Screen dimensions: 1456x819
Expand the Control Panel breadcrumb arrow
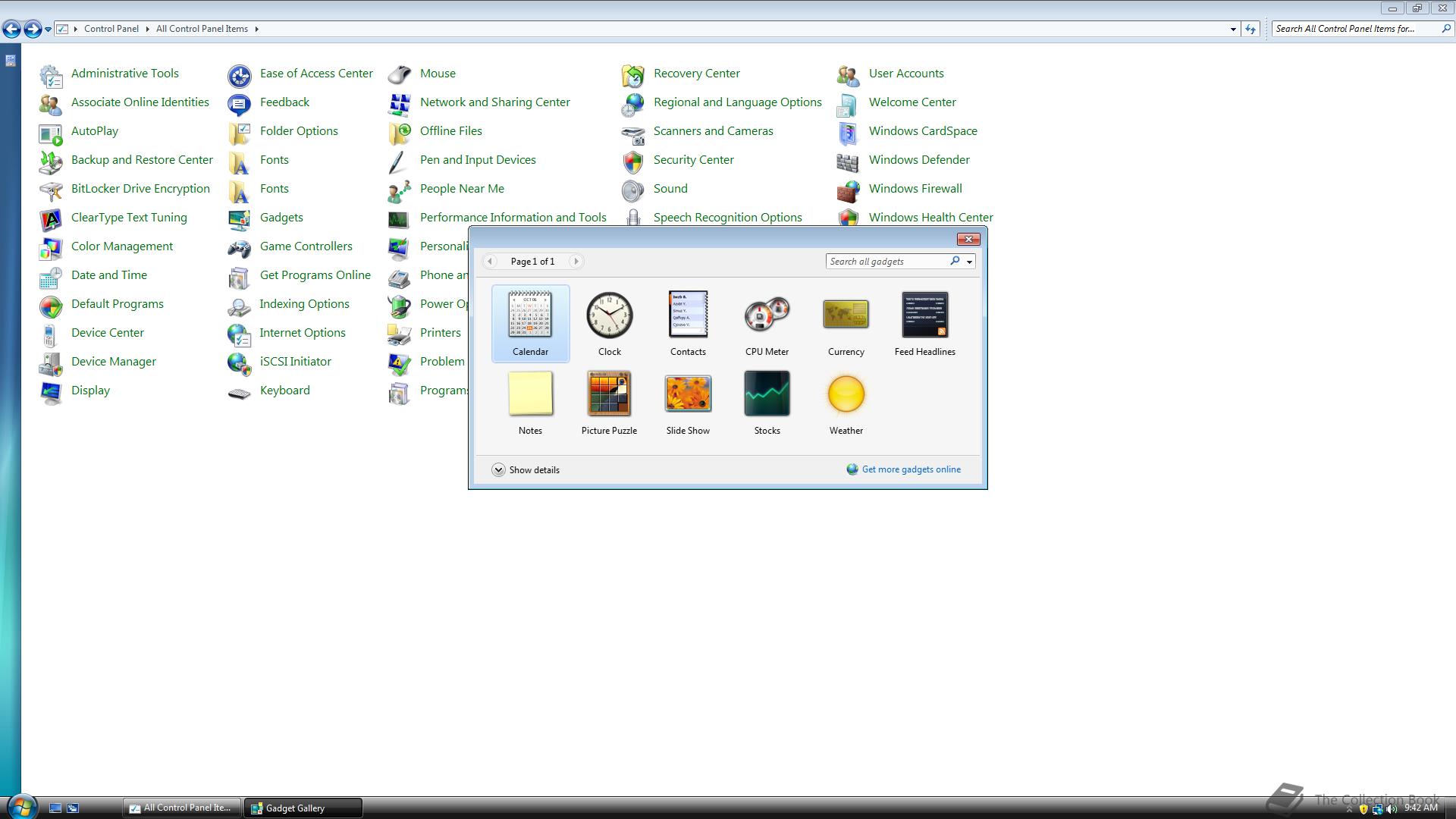[148, 29]
